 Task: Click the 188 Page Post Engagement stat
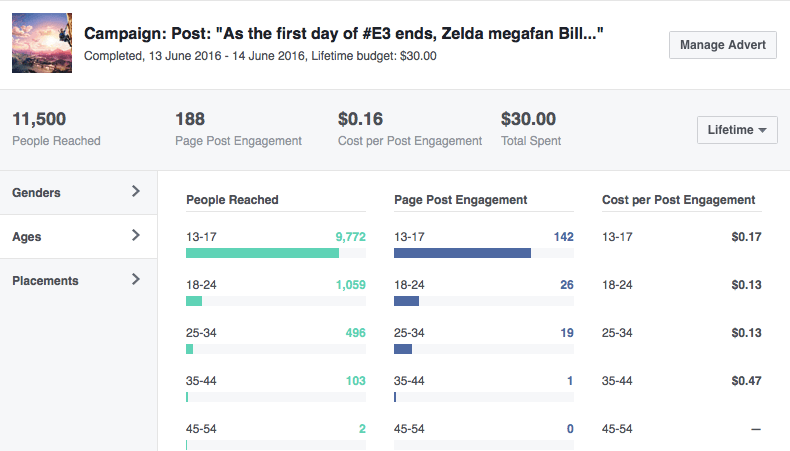[238, 129]
